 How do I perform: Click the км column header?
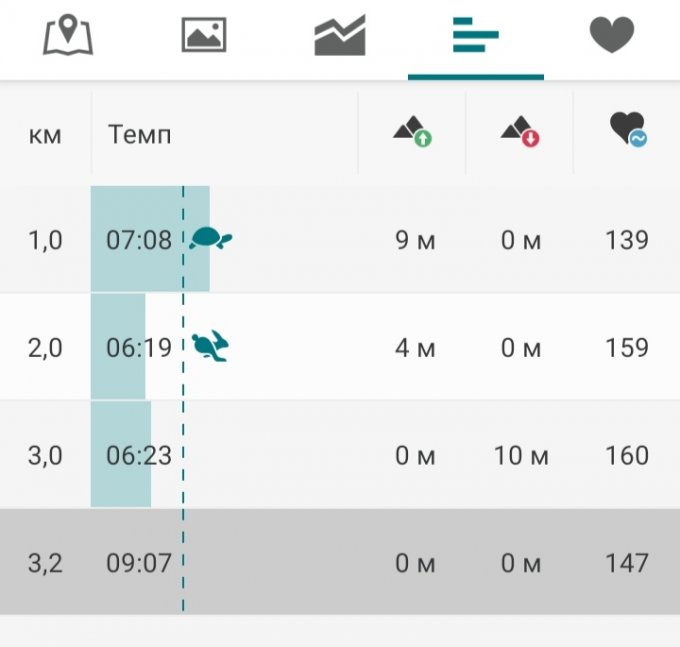45,134
